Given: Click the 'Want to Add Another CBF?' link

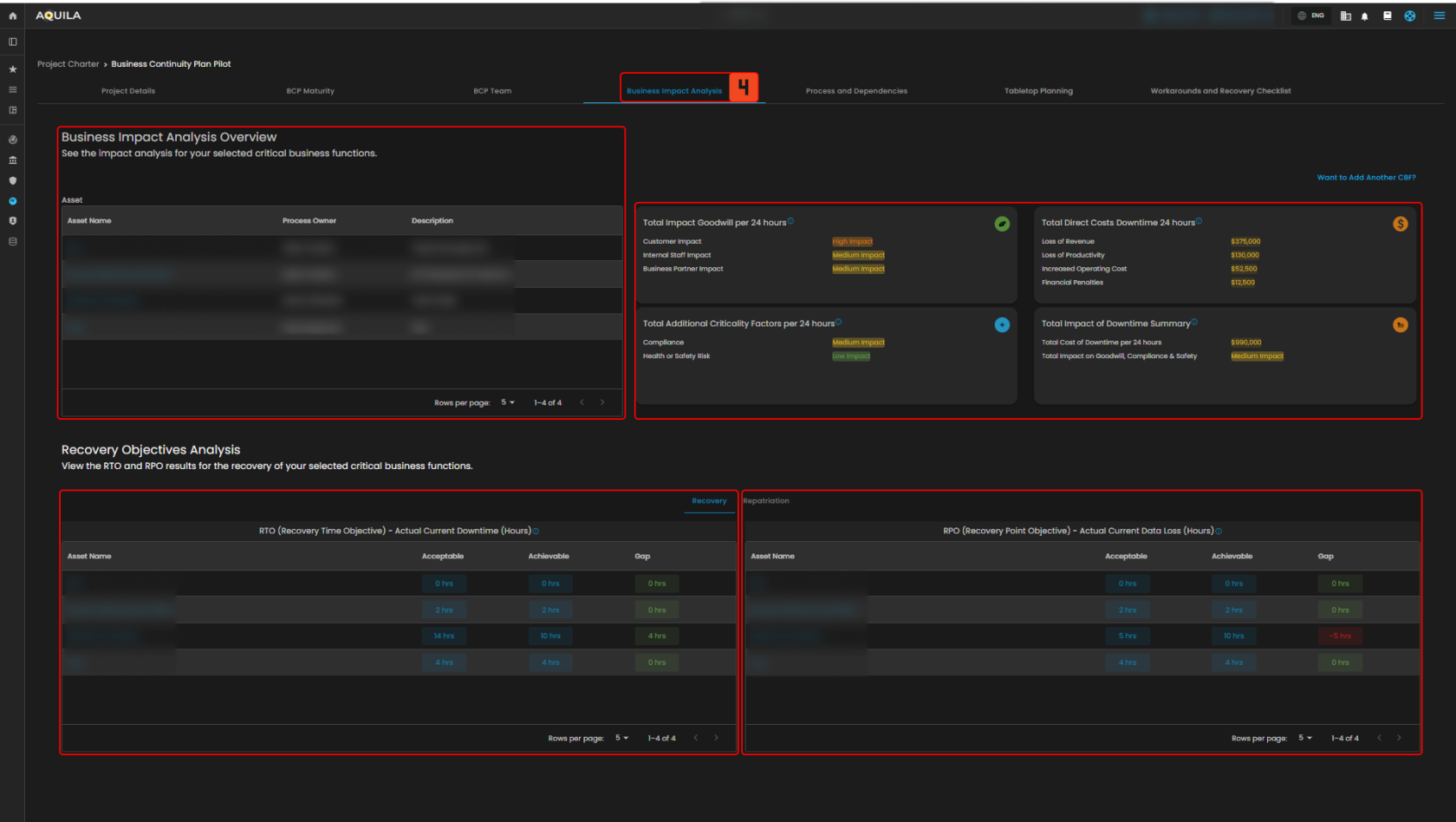Looking at the screenshot, I should point(1366,178).
